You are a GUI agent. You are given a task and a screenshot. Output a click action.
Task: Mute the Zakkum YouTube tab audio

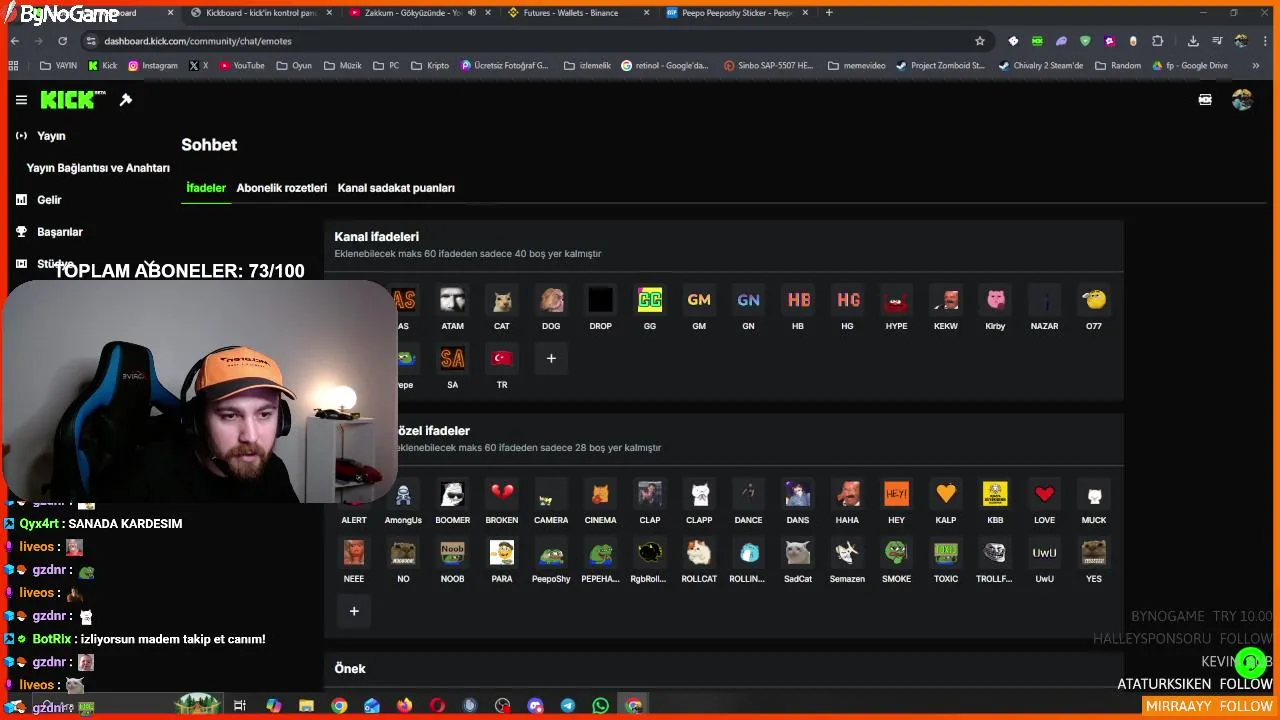[471, 13]
